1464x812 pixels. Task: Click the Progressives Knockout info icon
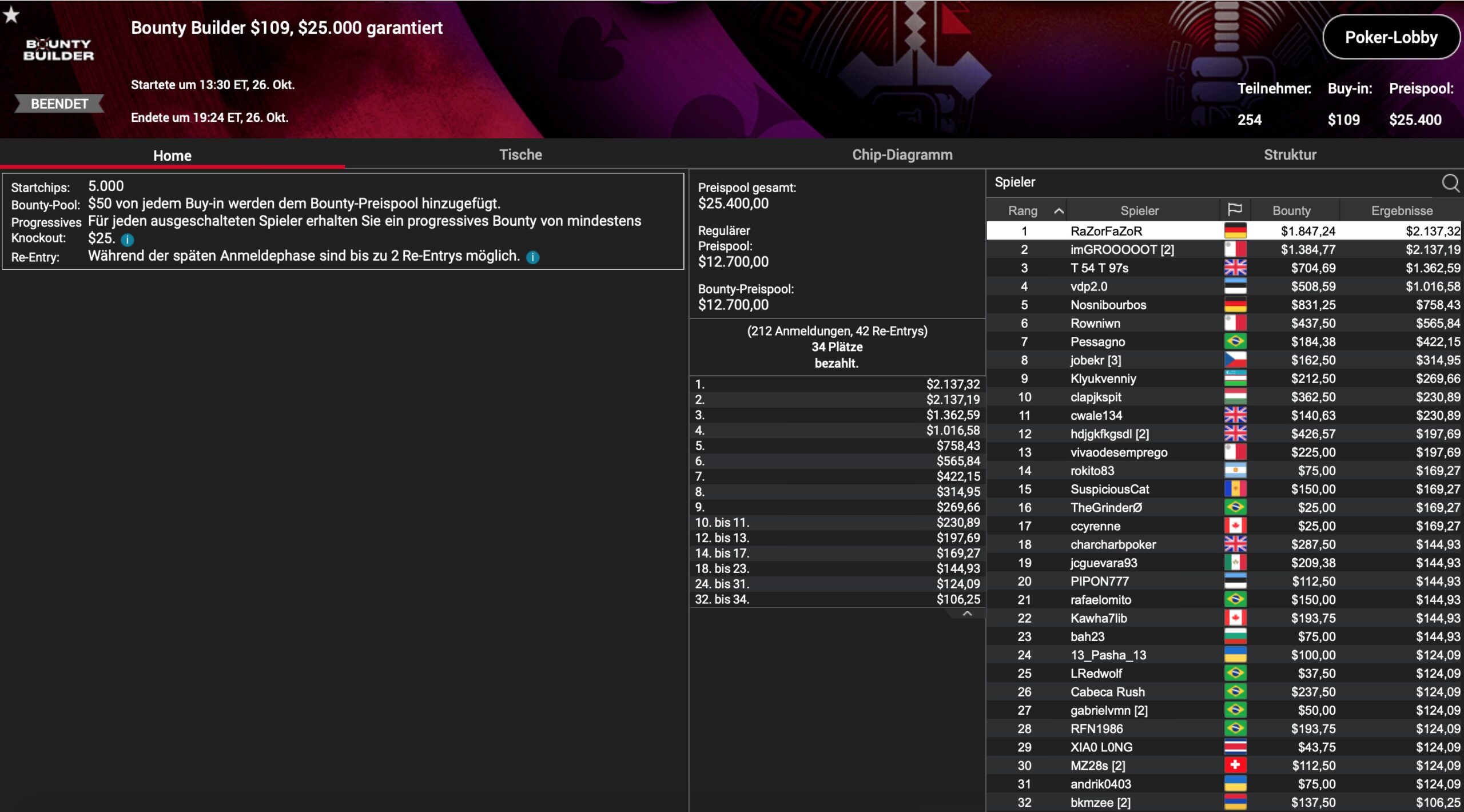[x=128, y=240]
